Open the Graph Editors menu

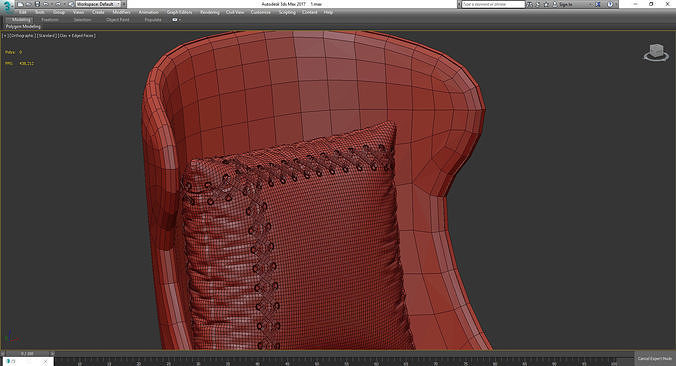[x=179, y=12]
